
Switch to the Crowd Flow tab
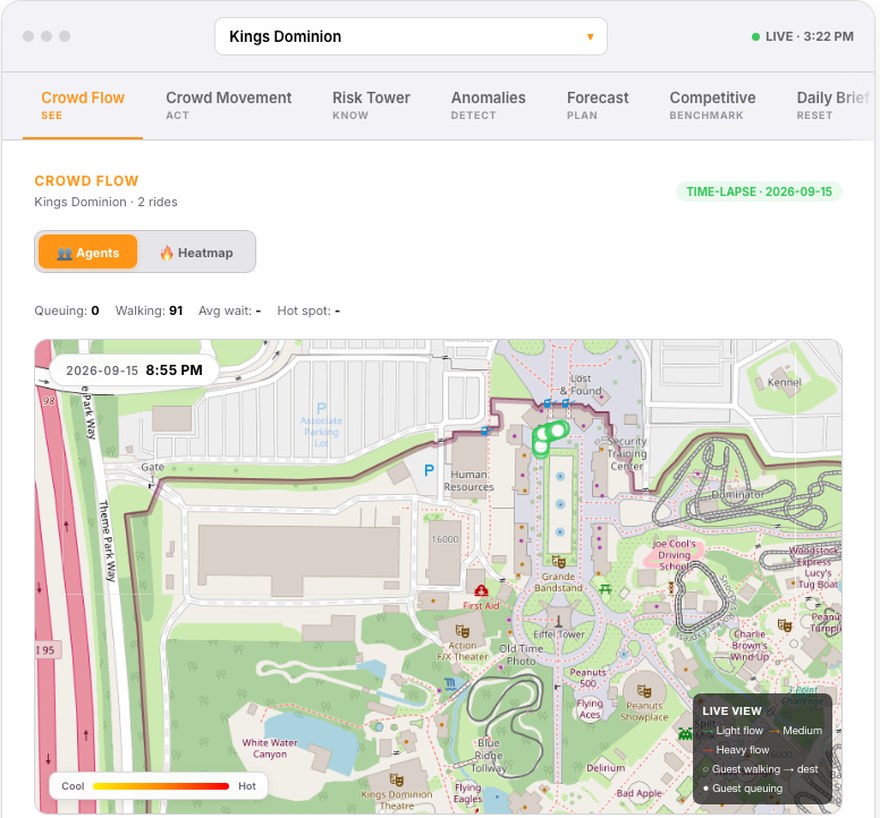82,105
